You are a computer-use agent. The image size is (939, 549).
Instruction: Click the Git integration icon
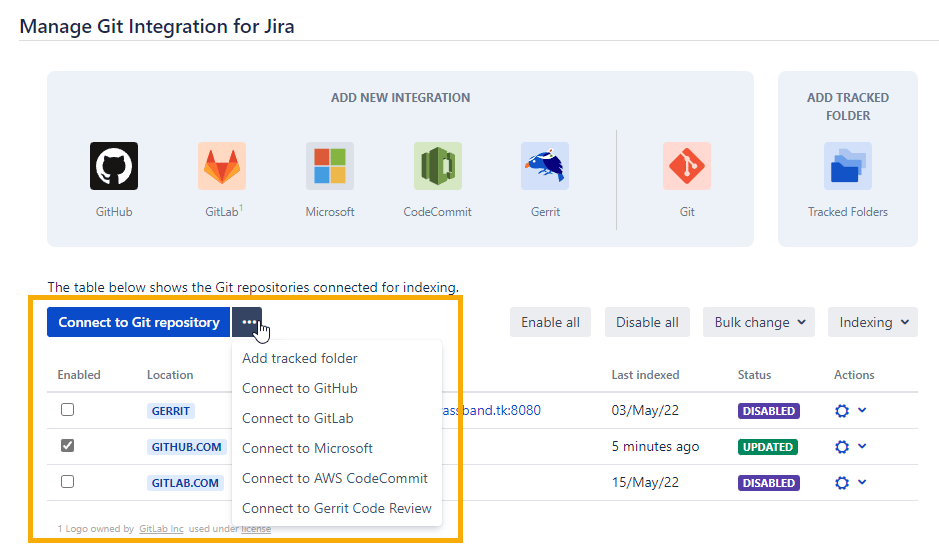(x=687, y=166)
